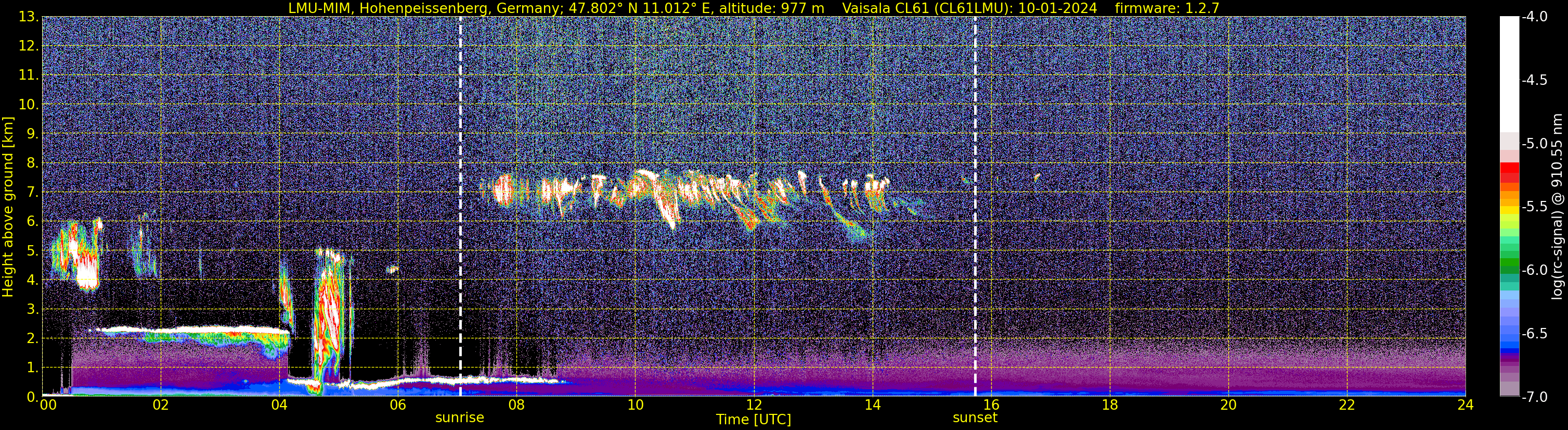Screen dimensions: 1568x430
Task: Click time axis tick label "02"
Action: [x=161, y=405]
